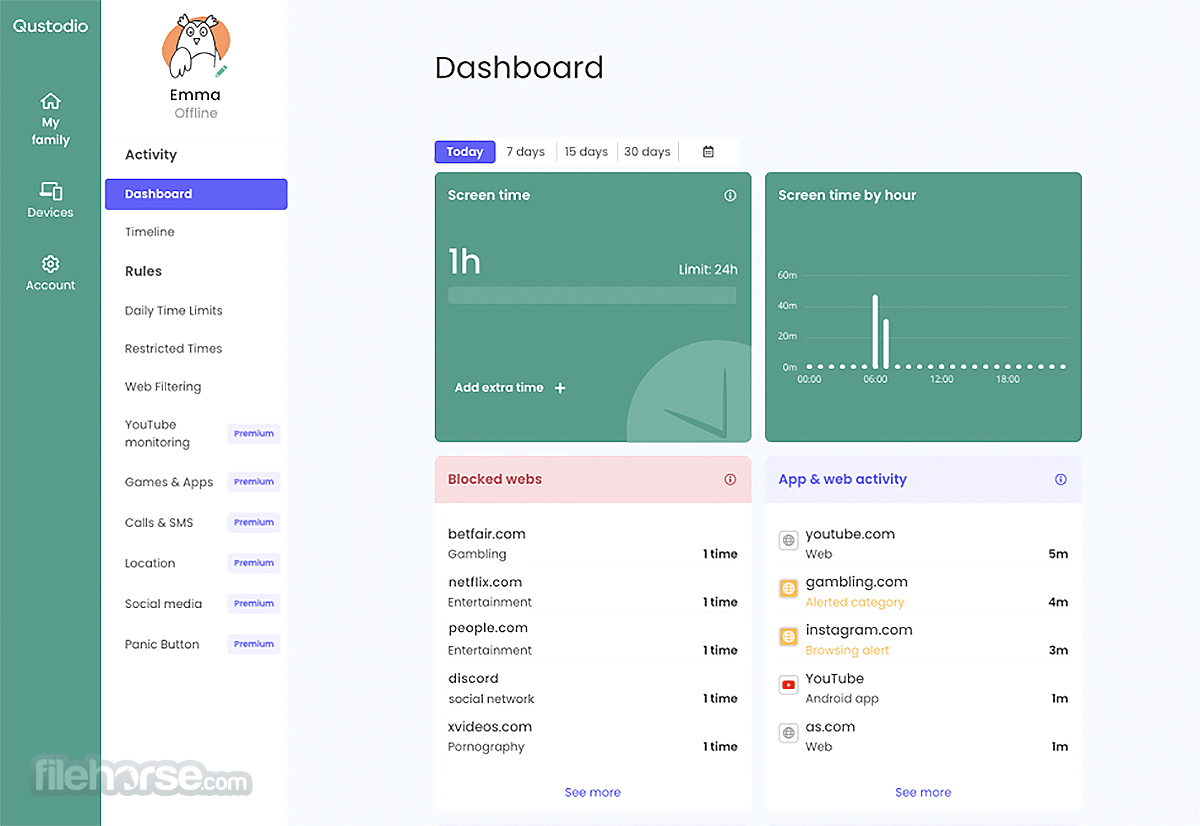Click the as.com activity entry
The image size is (1200, 826).
923,736
